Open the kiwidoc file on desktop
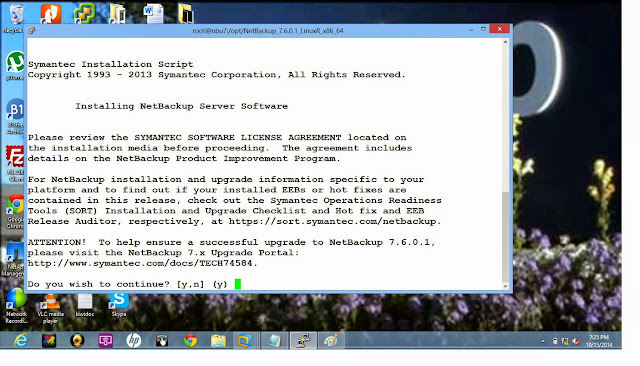Screen dimensions: 640x366 (x=85, y=305)
